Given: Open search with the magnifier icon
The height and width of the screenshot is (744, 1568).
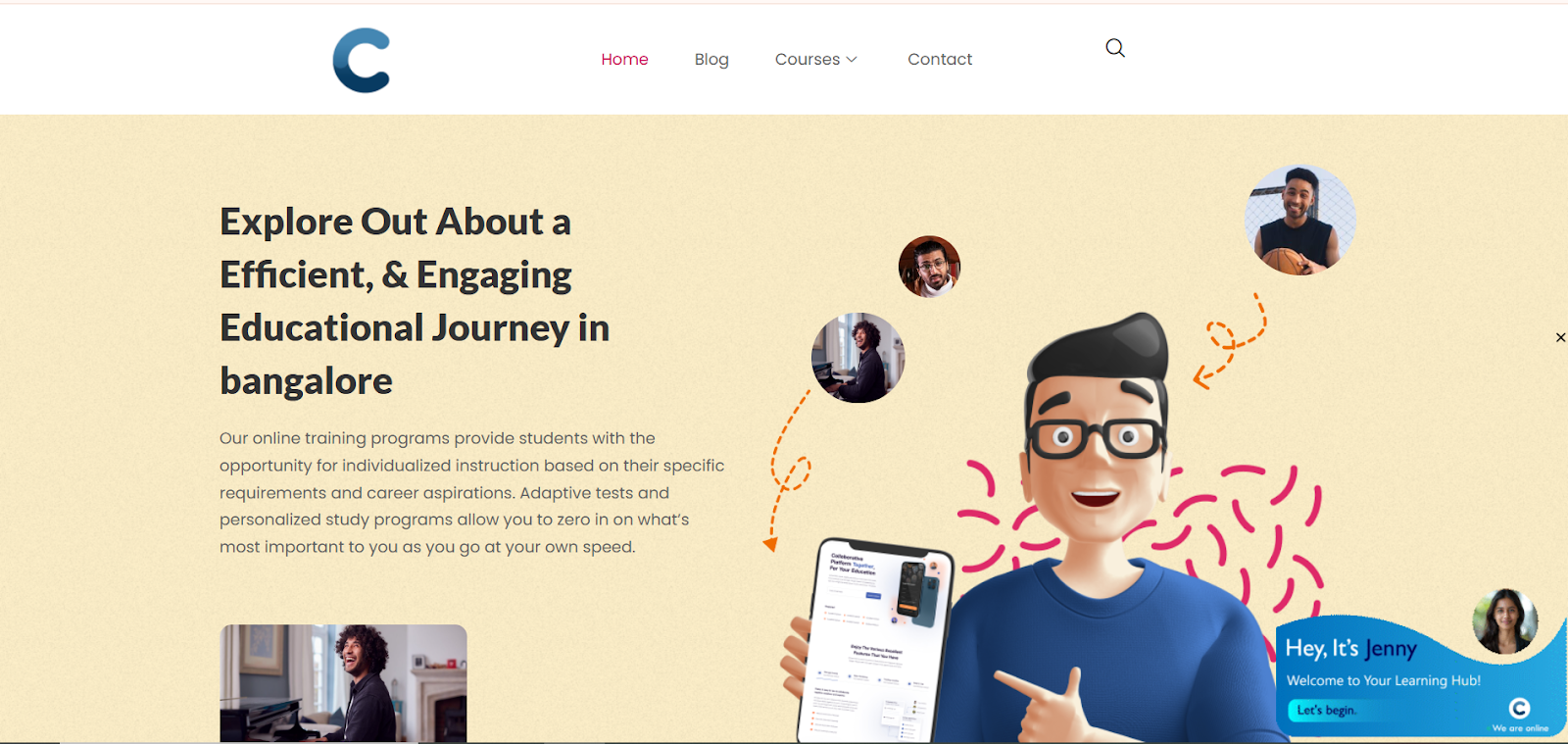Looking at the screenshot, I should [x=1115, y=48].
